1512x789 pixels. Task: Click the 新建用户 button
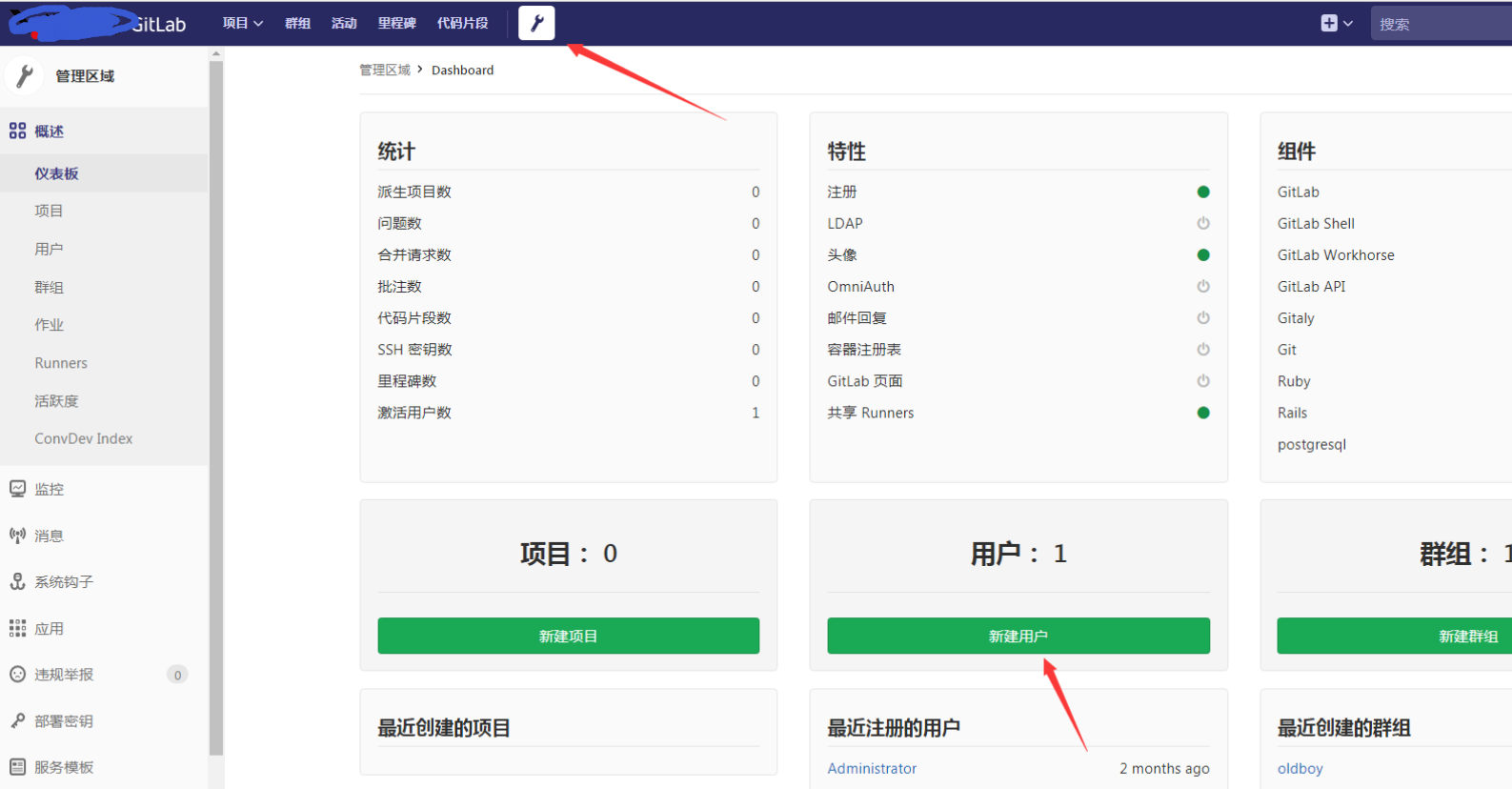(x=1018, y=636)
